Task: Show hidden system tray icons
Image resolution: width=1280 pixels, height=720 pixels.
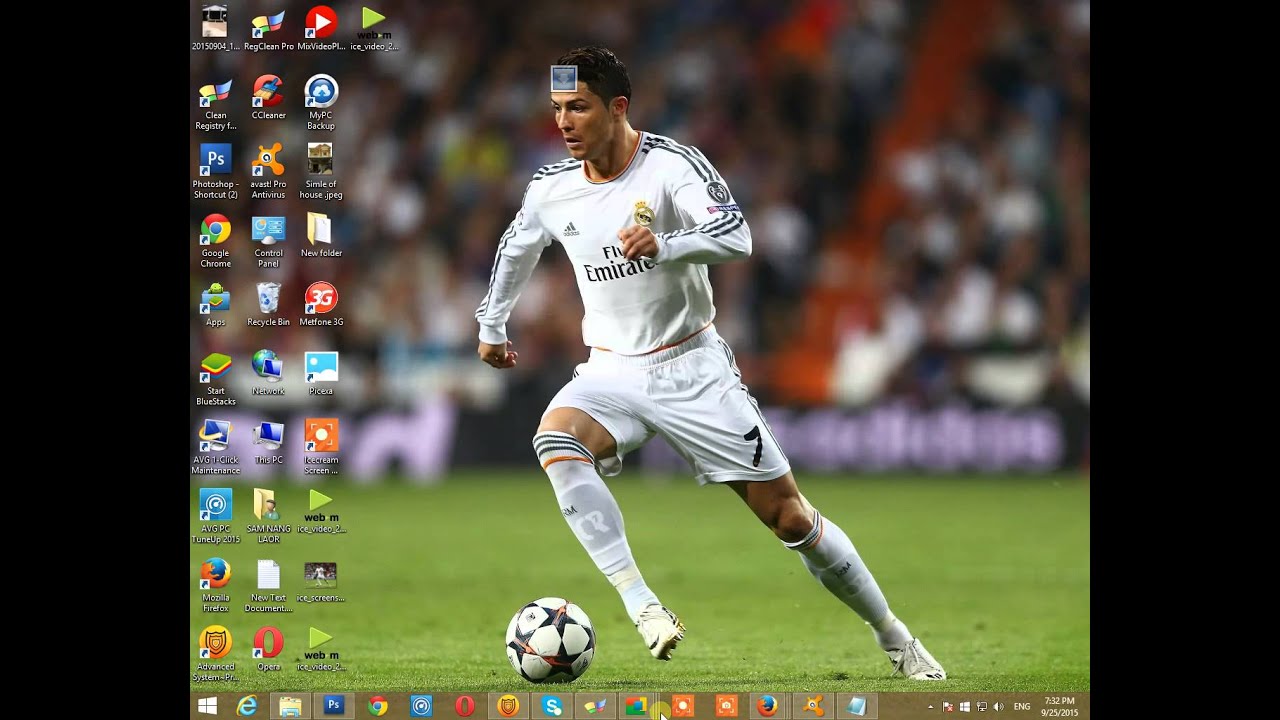Action: 931,707
